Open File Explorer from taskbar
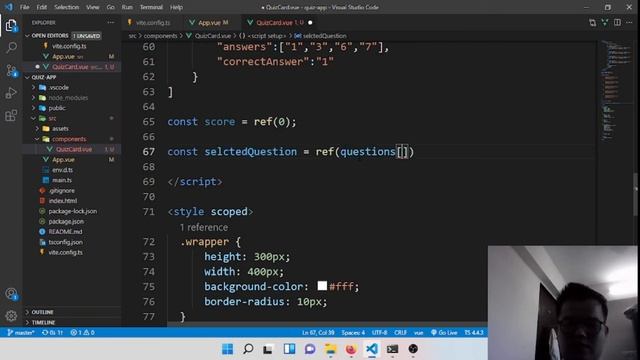Image resolution: width=640 pixels, height=360 pixels. pos(330,349)
